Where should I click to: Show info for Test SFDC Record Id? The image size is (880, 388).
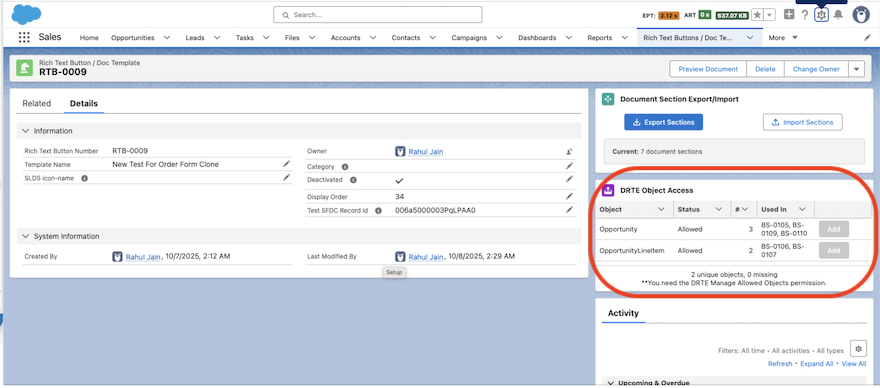pos(378,211)
